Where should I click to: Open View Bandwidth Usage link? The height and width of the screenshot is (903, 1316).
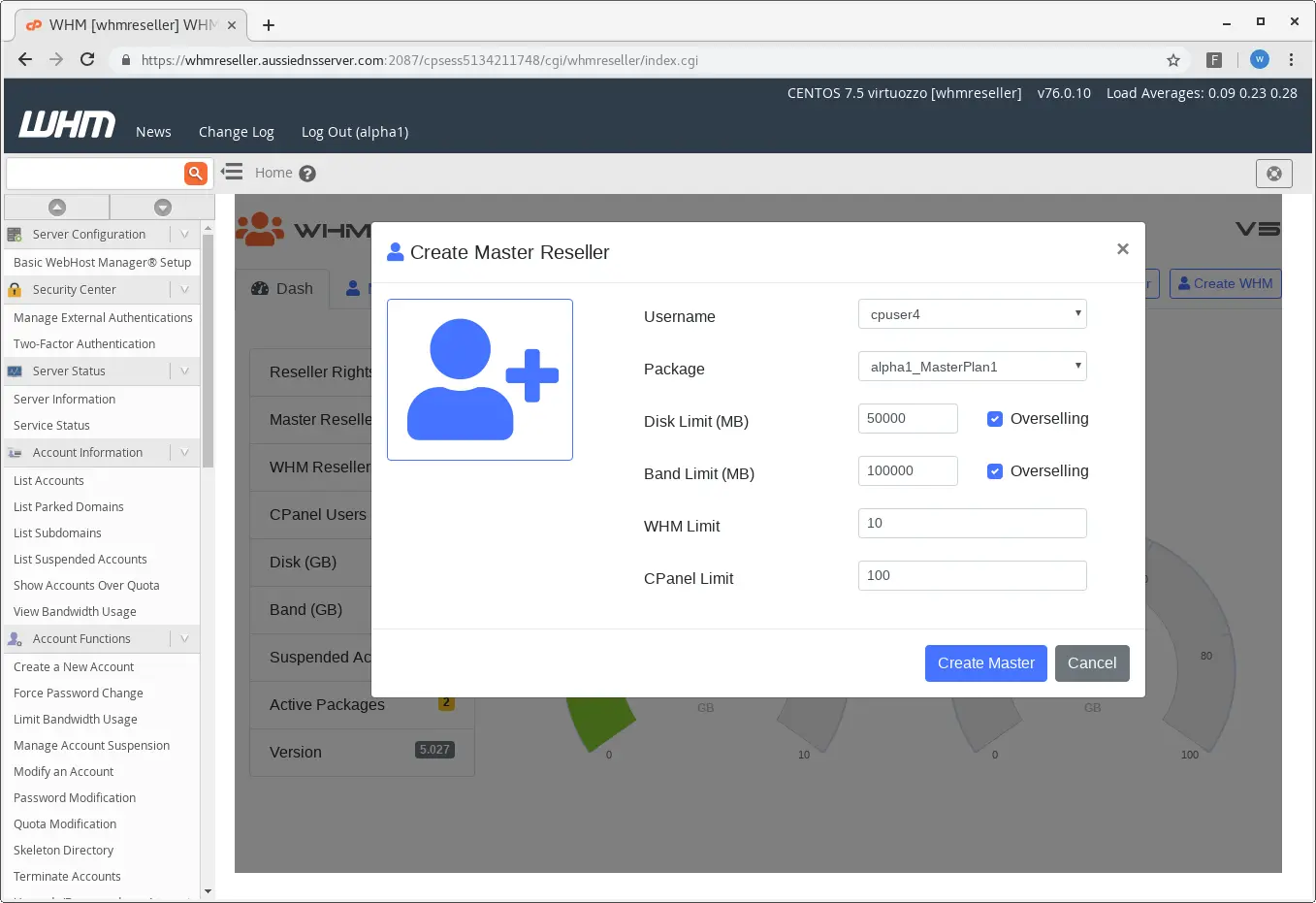75,612
